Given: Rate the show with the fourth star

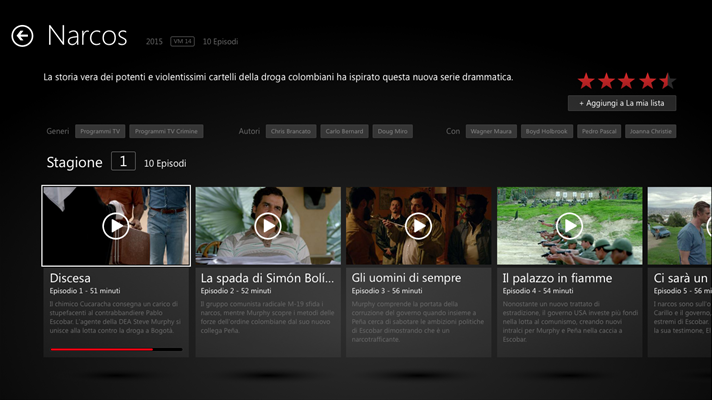Looking at the screenshot, I should click(x=647, y=81).
